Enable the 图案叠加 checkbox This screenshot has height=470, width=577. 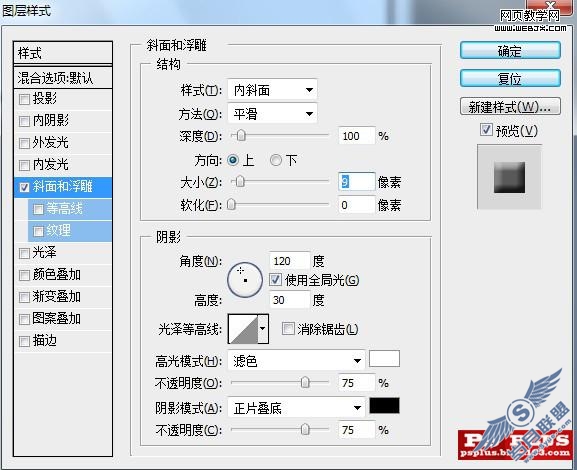24,319
